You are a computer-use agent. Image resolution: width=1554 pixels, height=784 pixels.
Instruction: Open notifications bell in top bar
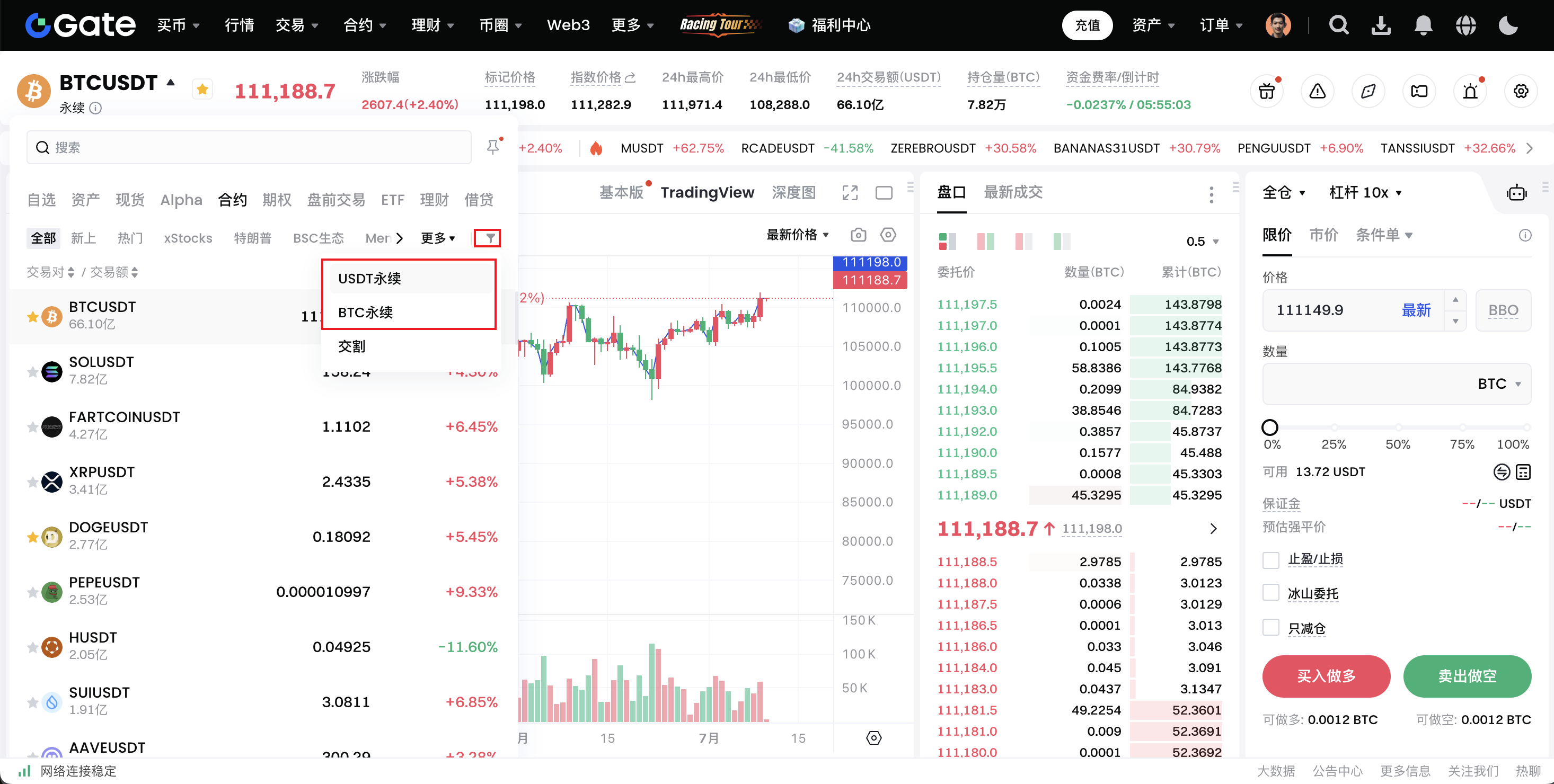pos(1423,25)
